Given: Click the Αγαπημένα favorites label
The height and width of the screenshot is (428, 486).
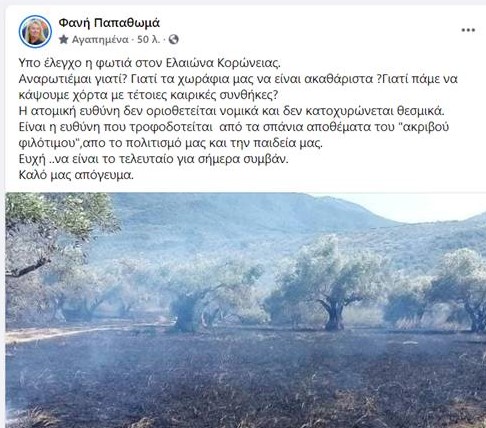Looking at the screenshot, I should pos(100,40).
